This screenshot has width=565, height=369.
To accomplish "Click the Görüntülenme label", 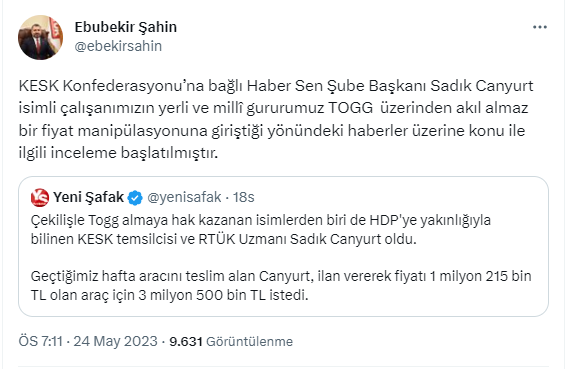I will (x=249, y=341).
